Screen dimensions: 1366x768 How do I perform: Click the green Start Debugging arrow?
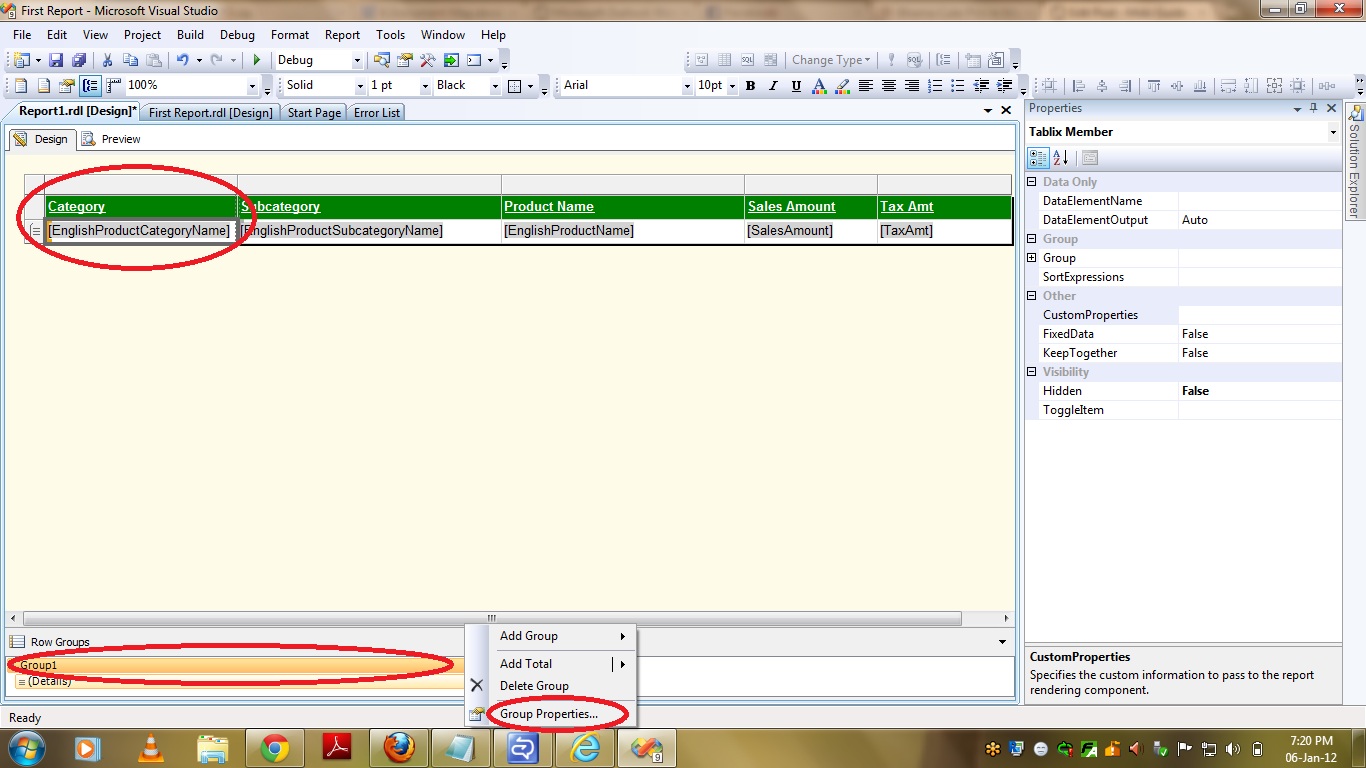click(x=257, y=60)
